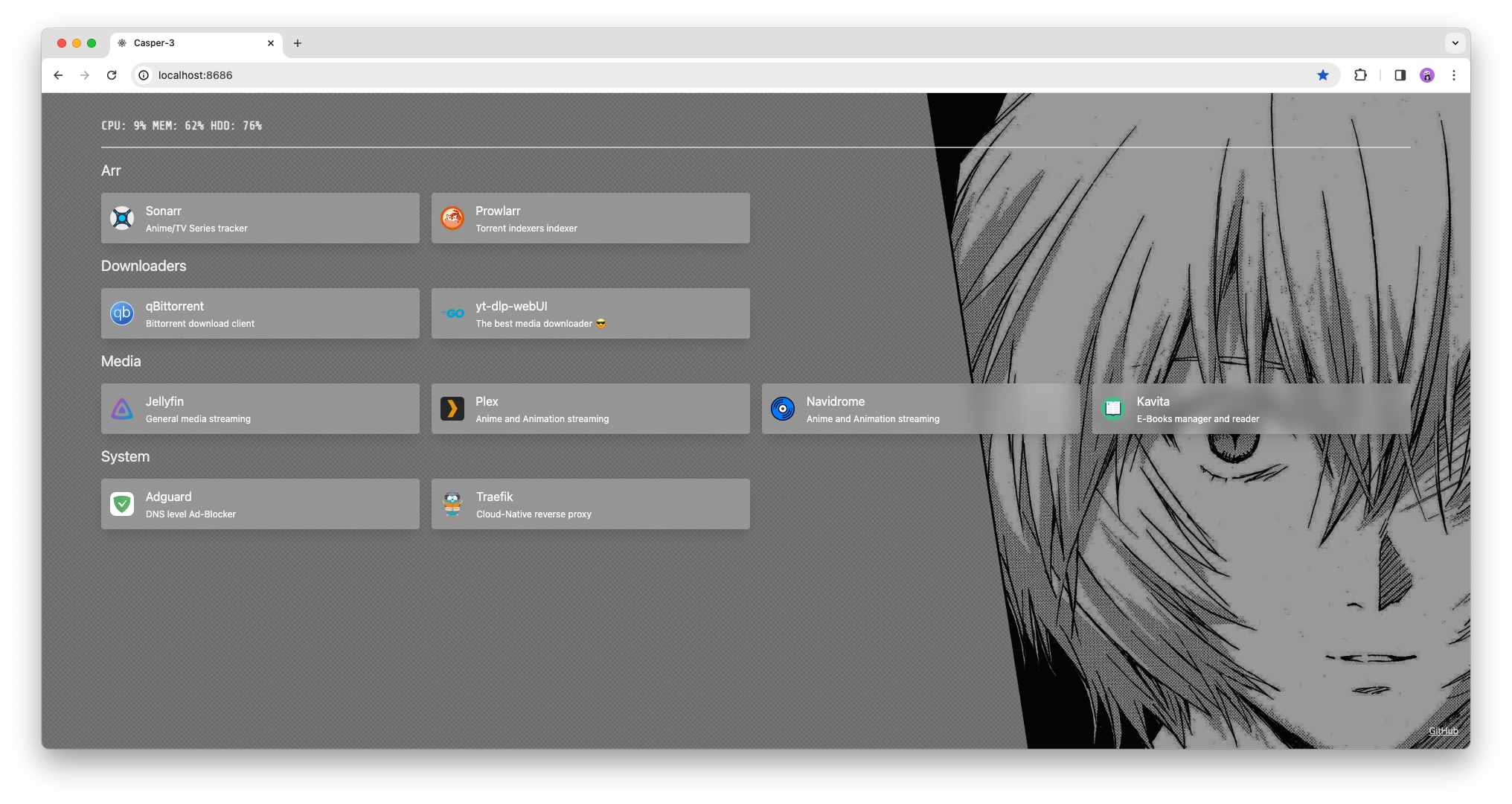Image resolution: width=1512 pixels, height=804 pixels.
Task: Toggle the browser side panel
Action: click(x=1400, y=75)
